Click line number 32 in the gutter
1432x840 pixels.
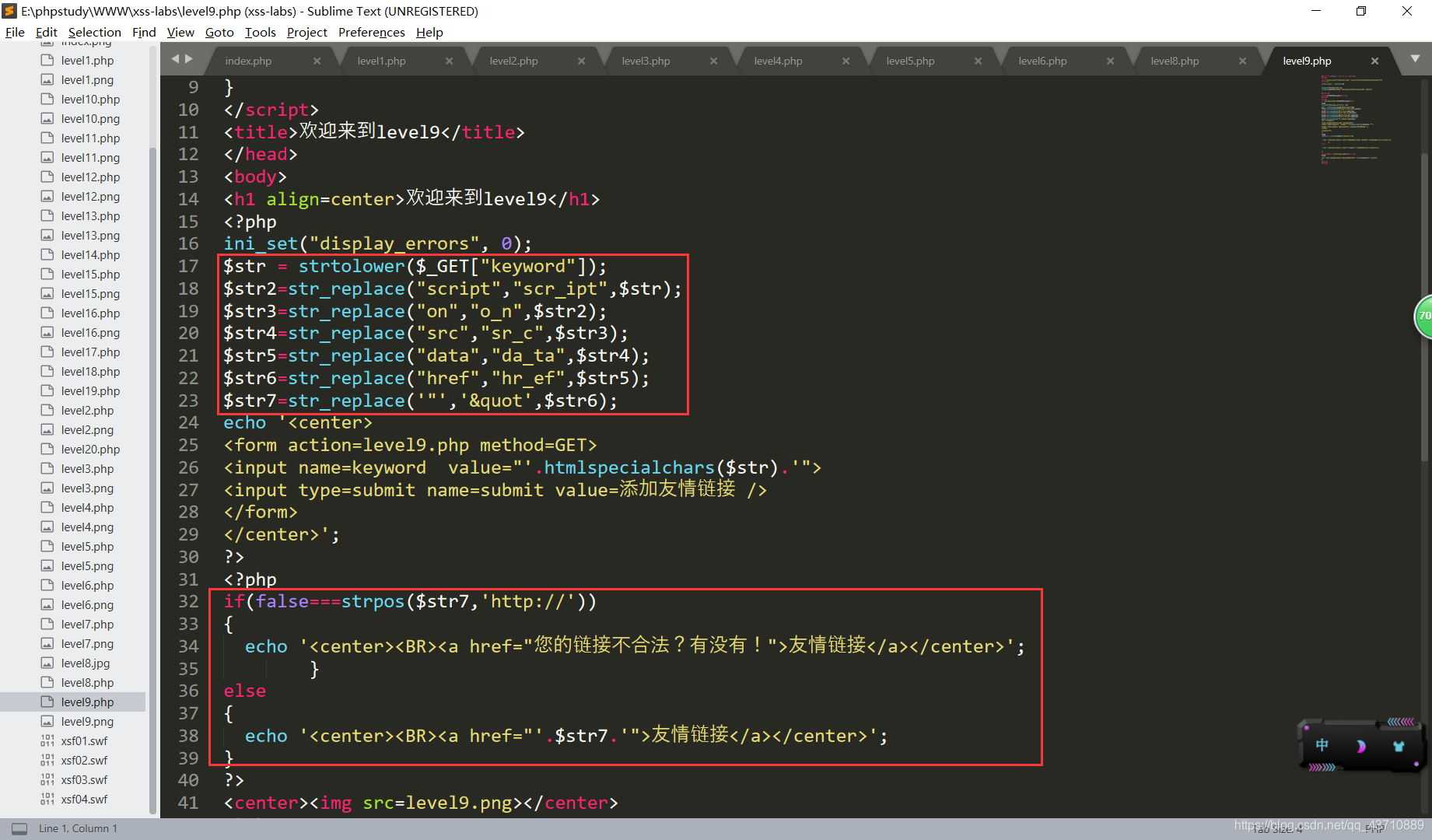point(188,601)
